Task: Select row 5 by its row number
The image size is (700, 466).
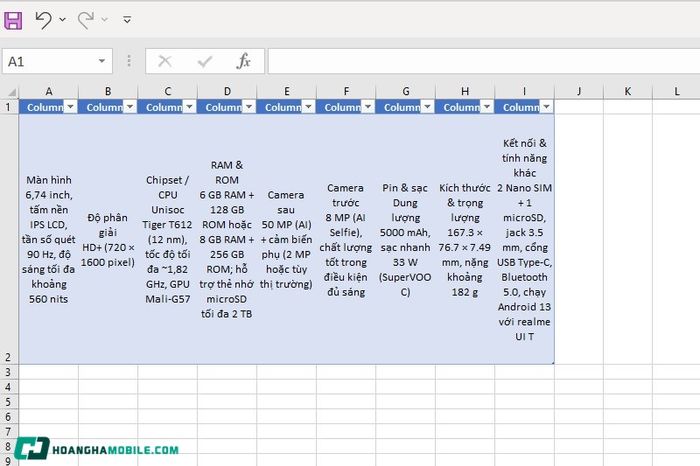Action: tap(8, 402)
